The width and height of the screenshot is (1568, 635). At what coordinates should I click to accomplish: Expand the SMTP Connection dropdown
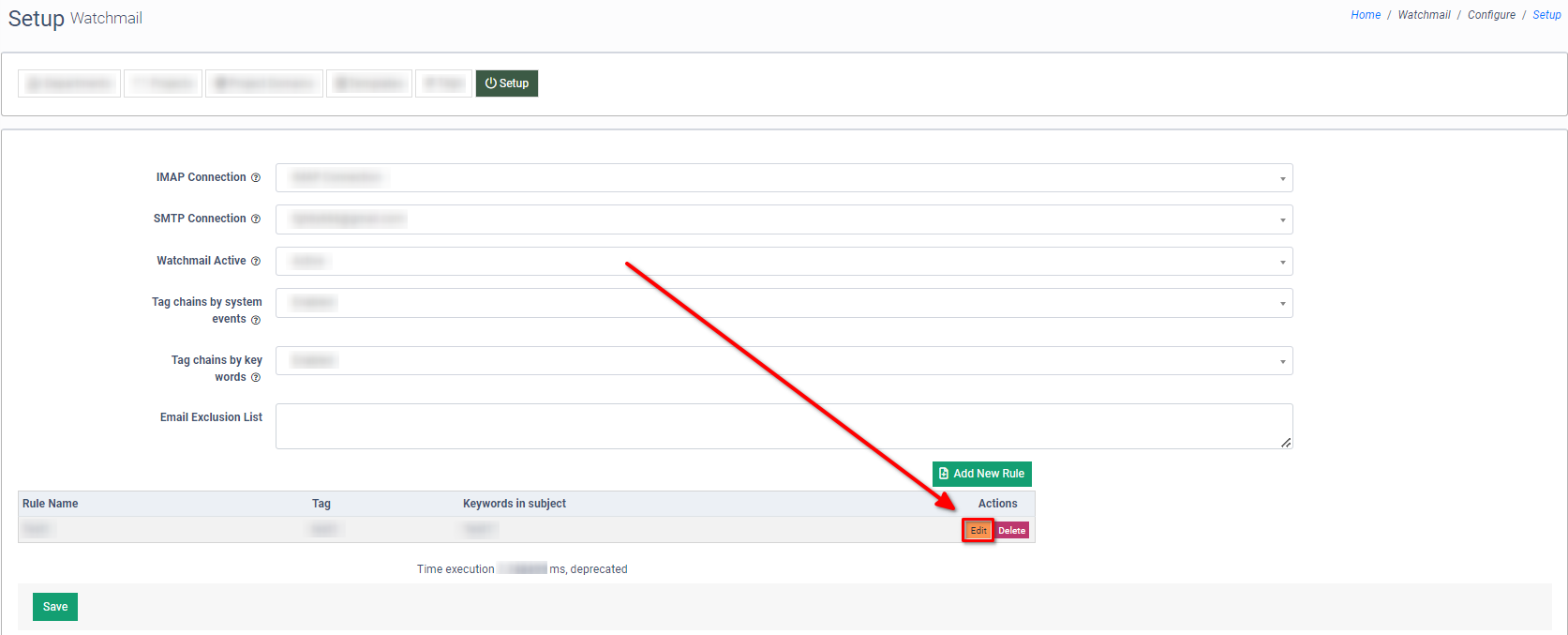coord(784,219)
